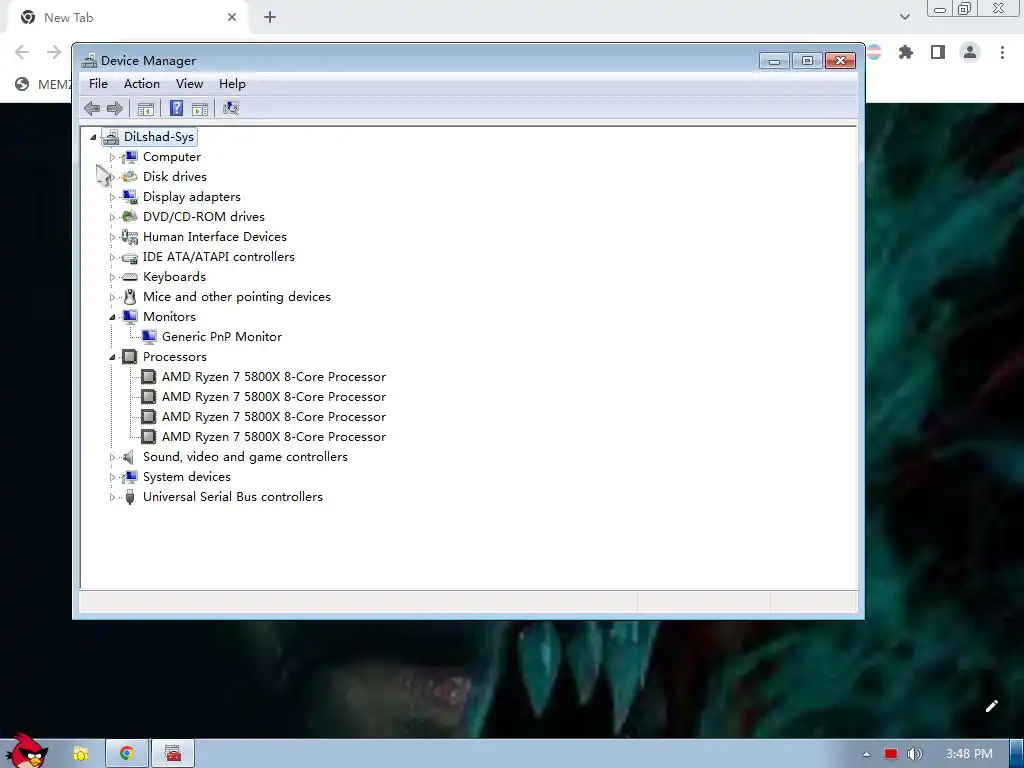Viewport: 1024px width, 768px height.
Task: Click the Forward arrow in Device Manager toolbar
Action: (x=114, y=108)
